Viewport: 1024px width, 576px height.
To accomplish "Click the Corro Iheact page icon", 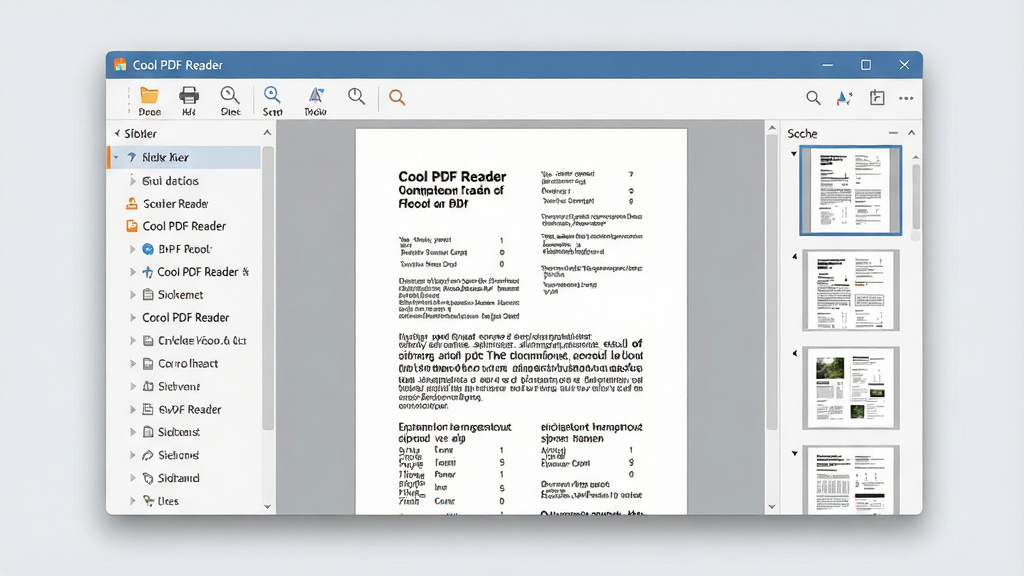I will (x=148, y=363).
